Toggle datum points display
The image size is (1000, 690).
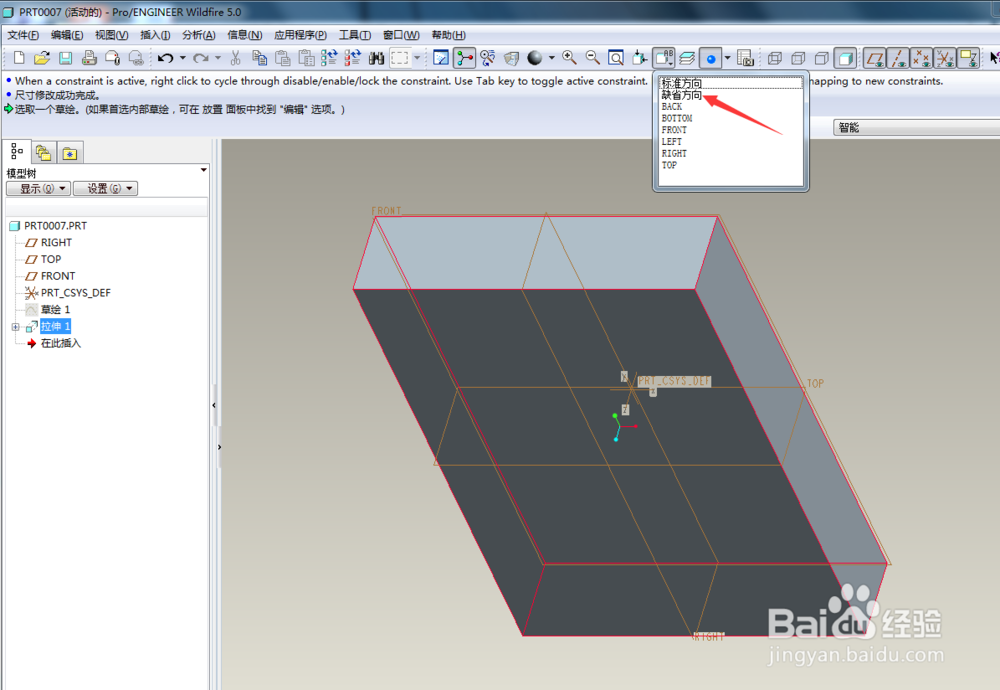click(x=922, y=59)
